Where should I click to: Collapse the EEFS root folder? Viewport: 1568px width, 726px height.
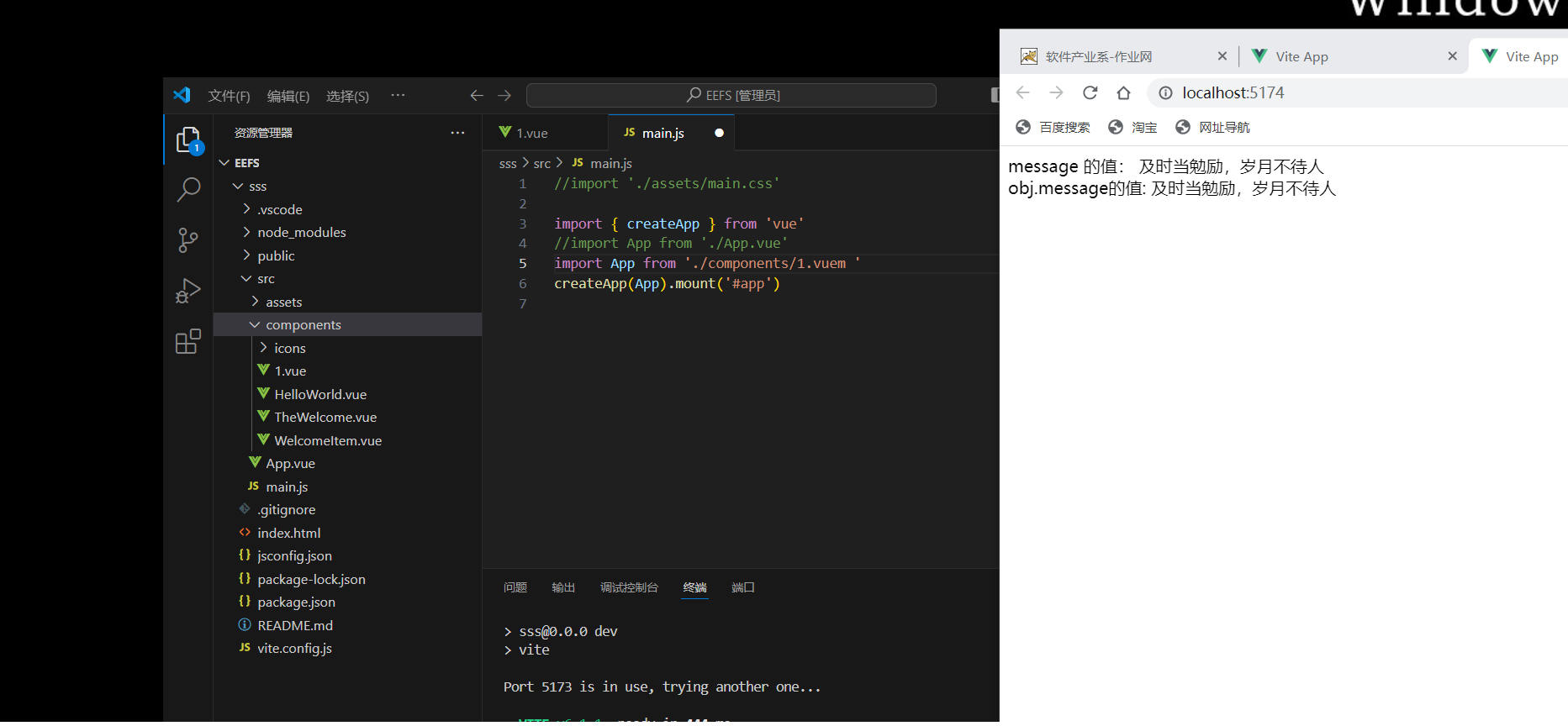(x=224, y=163)
